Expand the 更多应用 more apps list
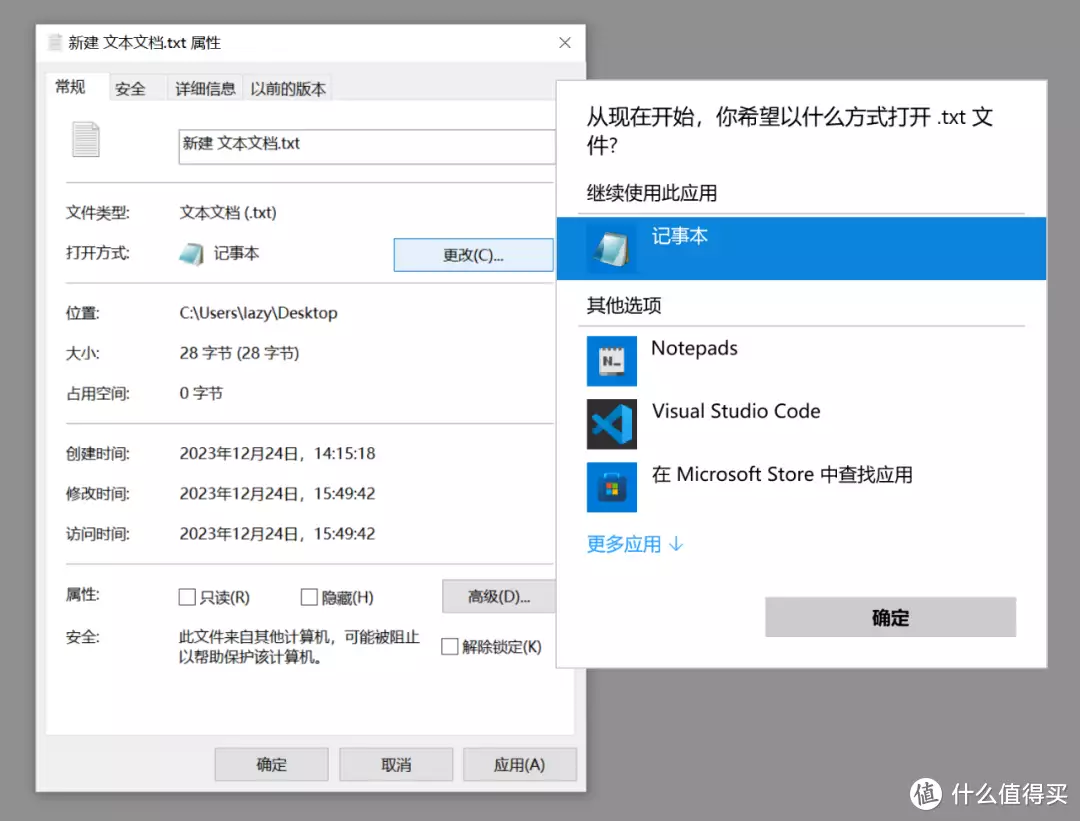This screenshot has height=821, width=1080. point(635,544)
